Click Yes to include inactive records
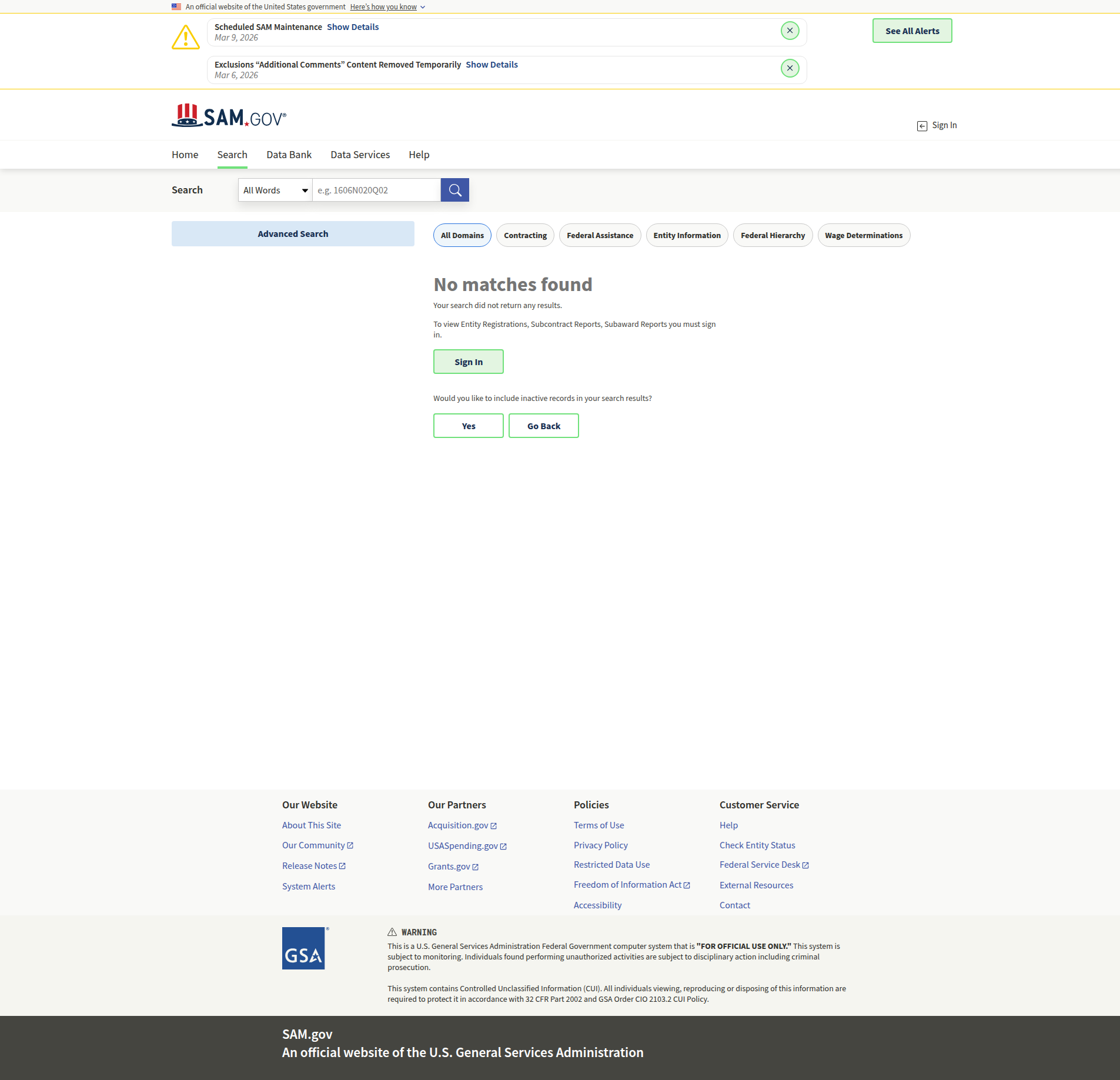 468,426
